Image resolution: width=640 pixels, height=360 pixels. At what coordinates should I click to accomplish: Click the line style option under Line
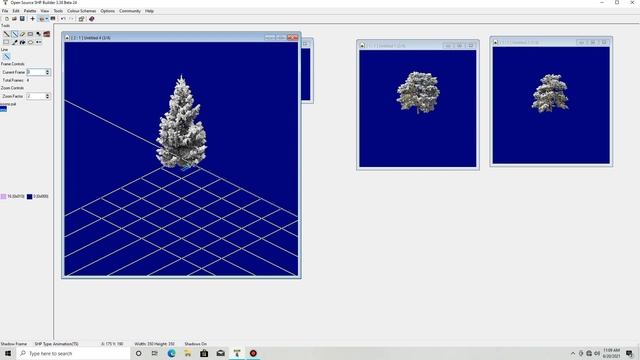tap(7, 56)
